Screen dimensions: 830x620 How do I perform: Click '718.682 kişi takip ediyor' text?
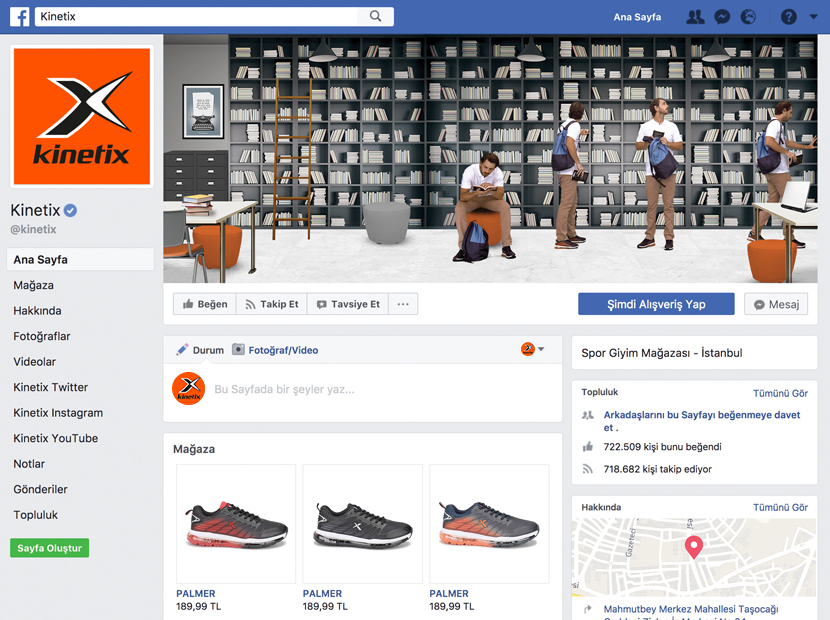click(x=657, y=469)
